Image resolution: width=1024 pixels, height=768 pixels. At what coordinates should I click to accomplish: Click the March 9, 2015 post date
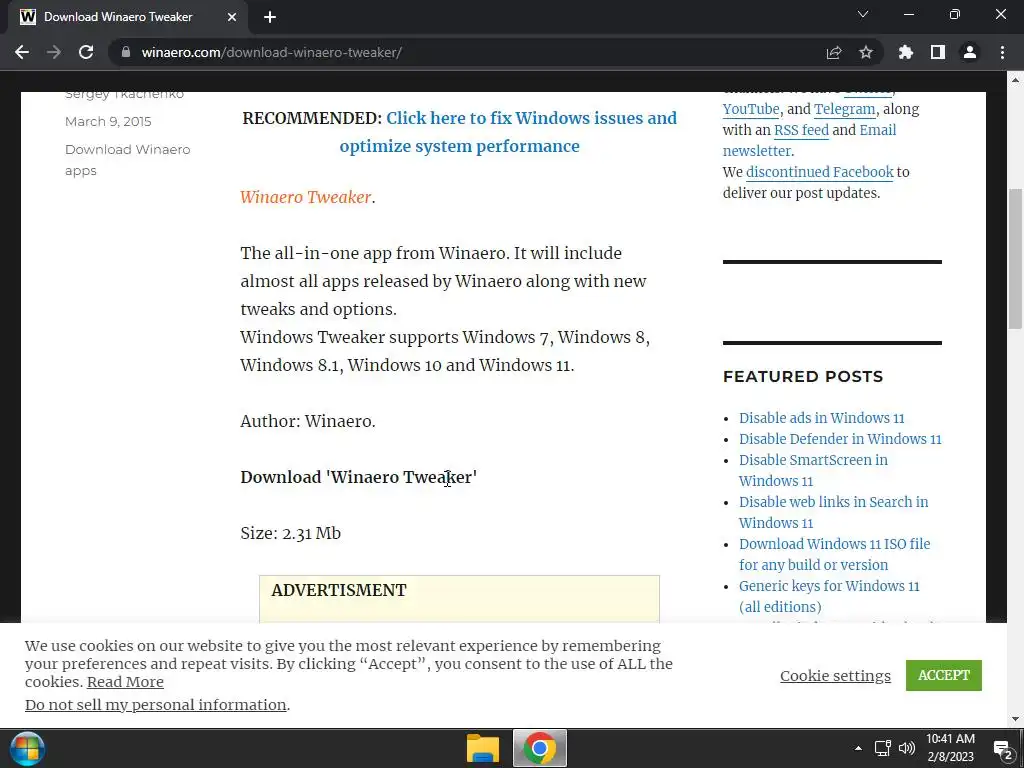pyautogui.click(x=108, y=121)
